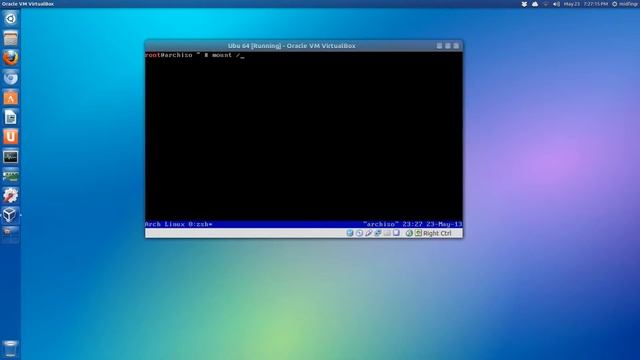Open the session user menu in panel
Screen dimensions: 640x360
626,4
